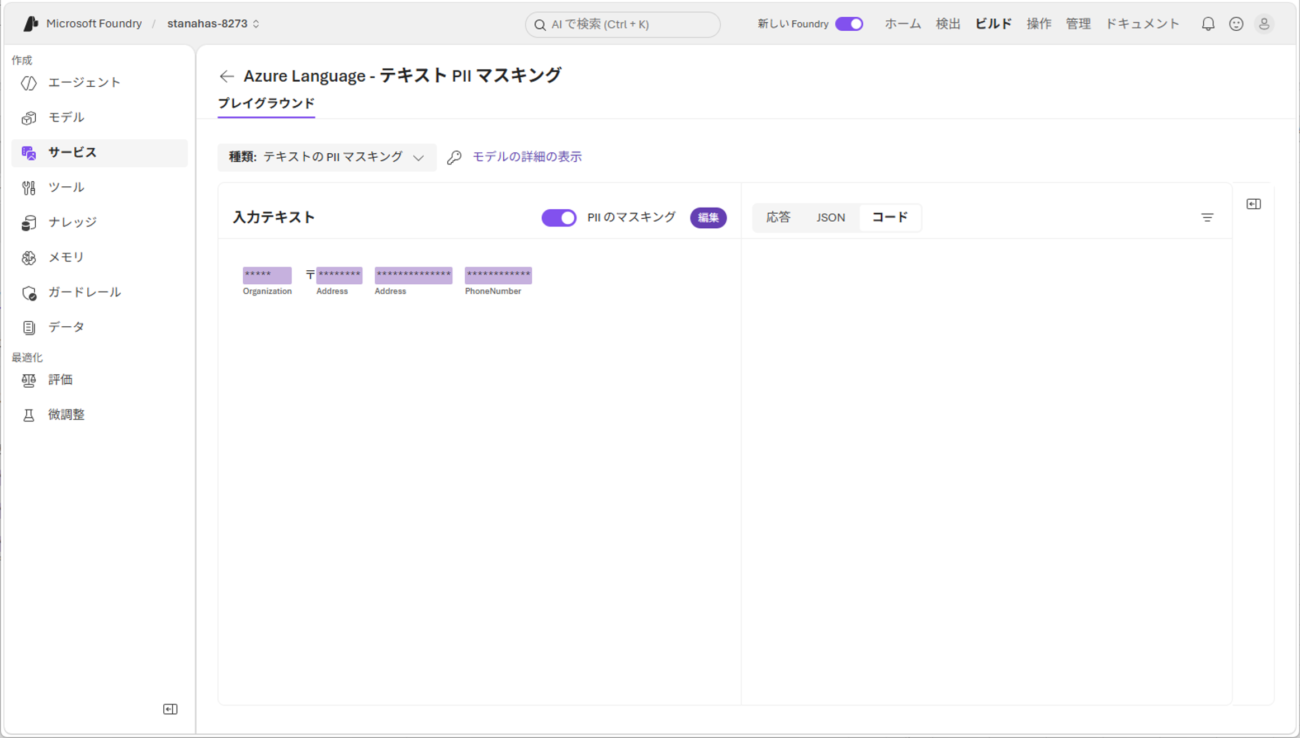
Task: Select the プレイグラウンド tab
Action: 266,103
